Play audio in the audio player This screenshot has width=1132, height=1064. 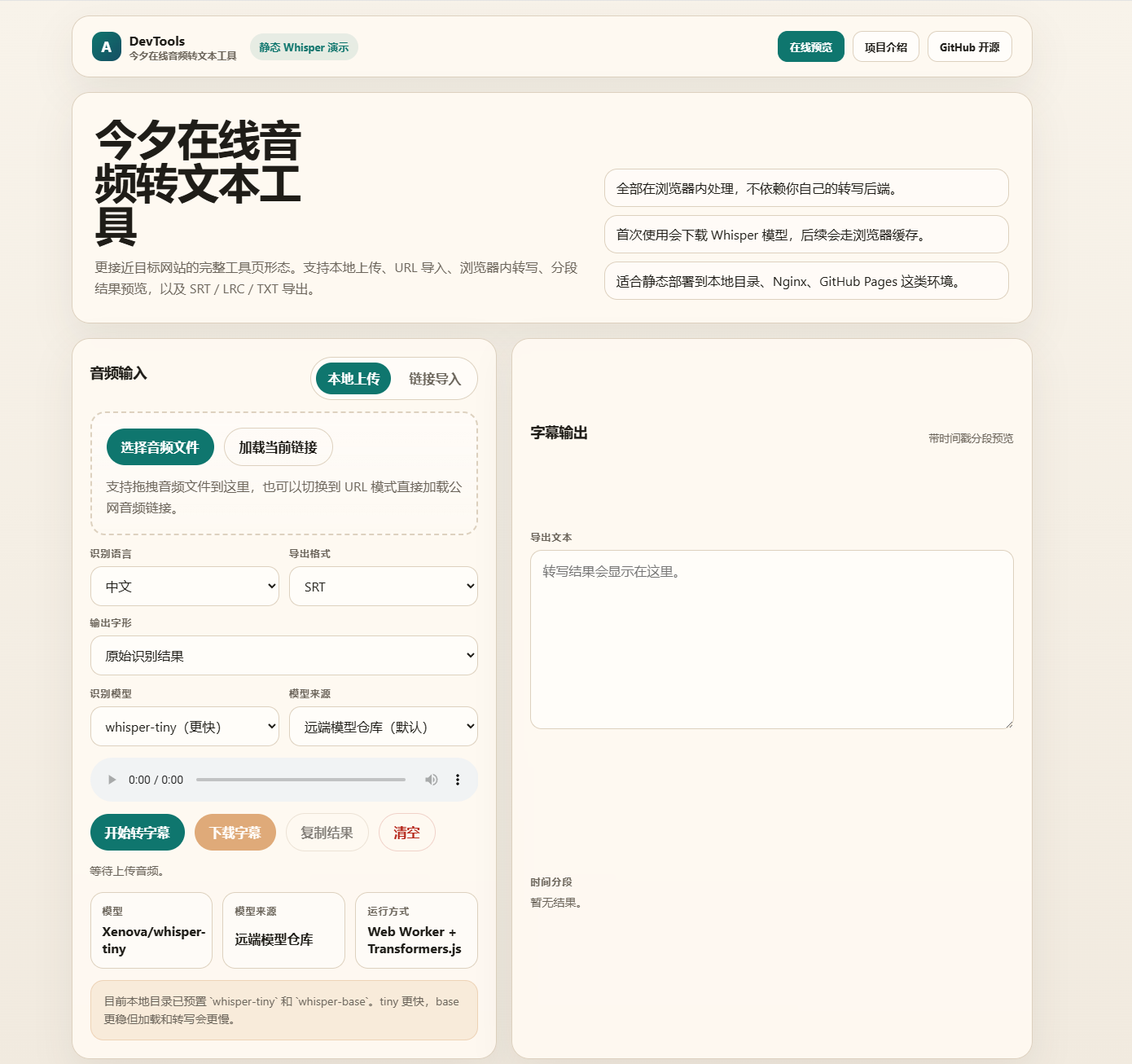[112, 780]
